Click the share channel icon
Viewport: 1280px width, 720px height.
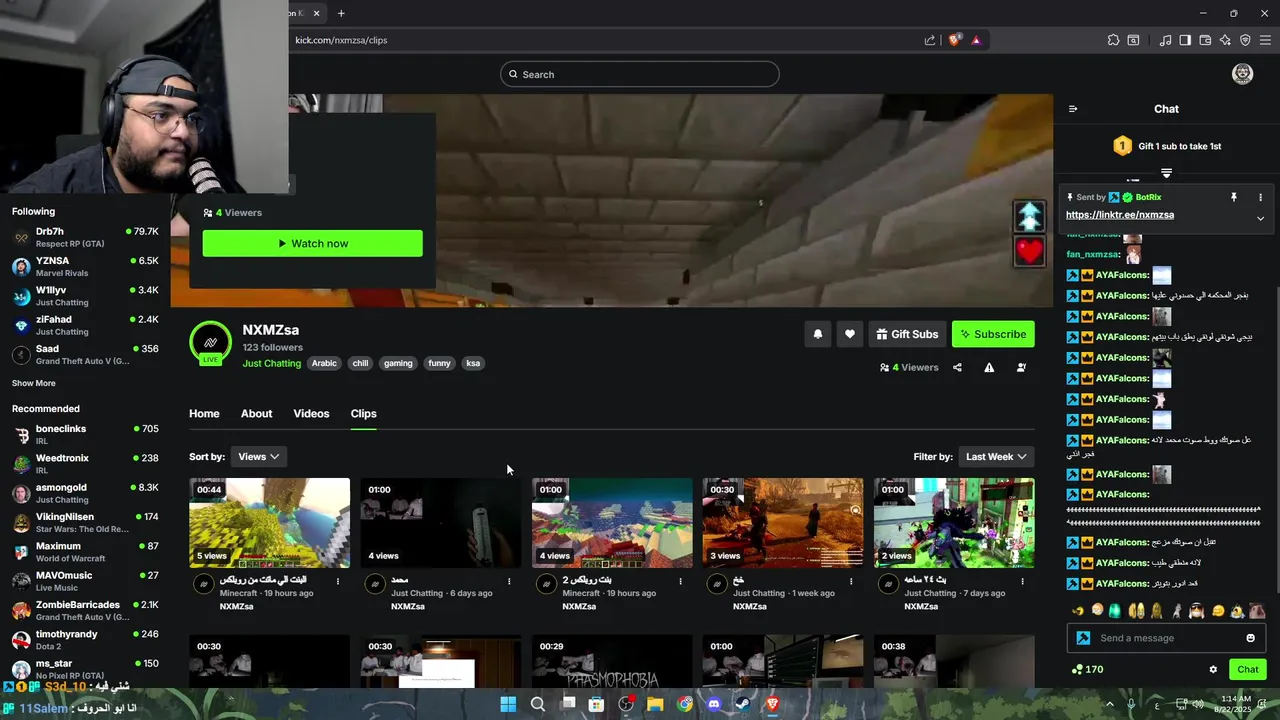pos(957,367)
